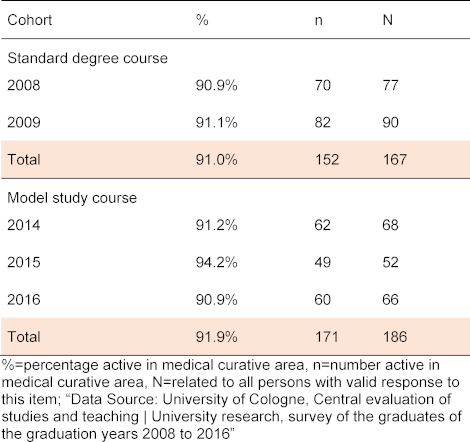The image size is (470, 442).
Task: Select the 2008 cohort row label
Action: click(24, 85)
